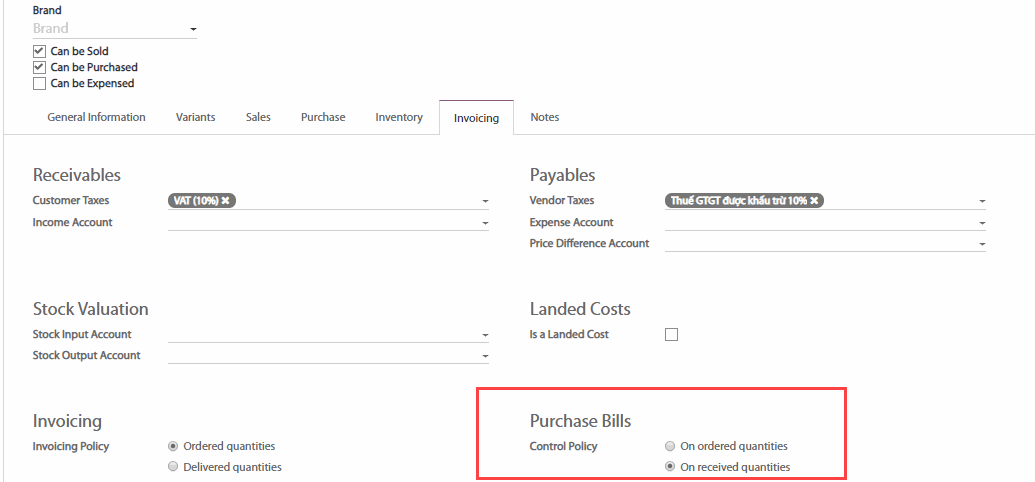Tick the Is a Landed Cost checkbox
The image size is (1035, 482).
(x=671, y=335)
